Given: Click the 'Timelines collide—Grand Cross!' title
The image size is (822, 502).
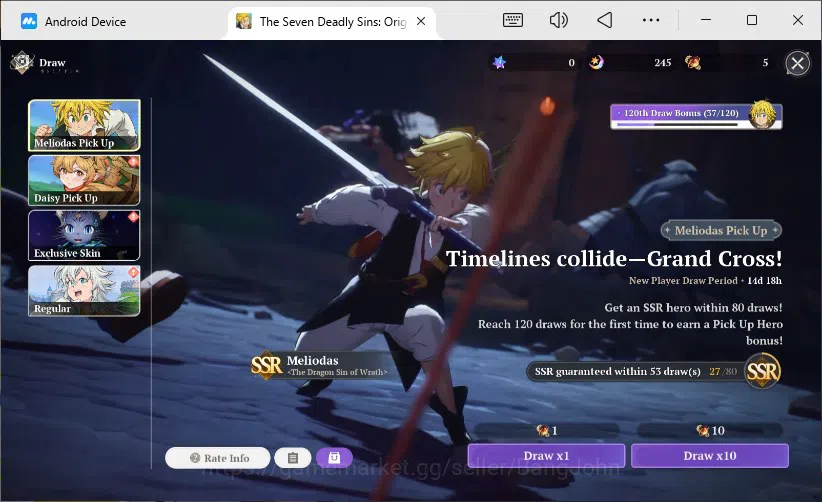Looking at the screenshot, I should click(x=614, y=258).
